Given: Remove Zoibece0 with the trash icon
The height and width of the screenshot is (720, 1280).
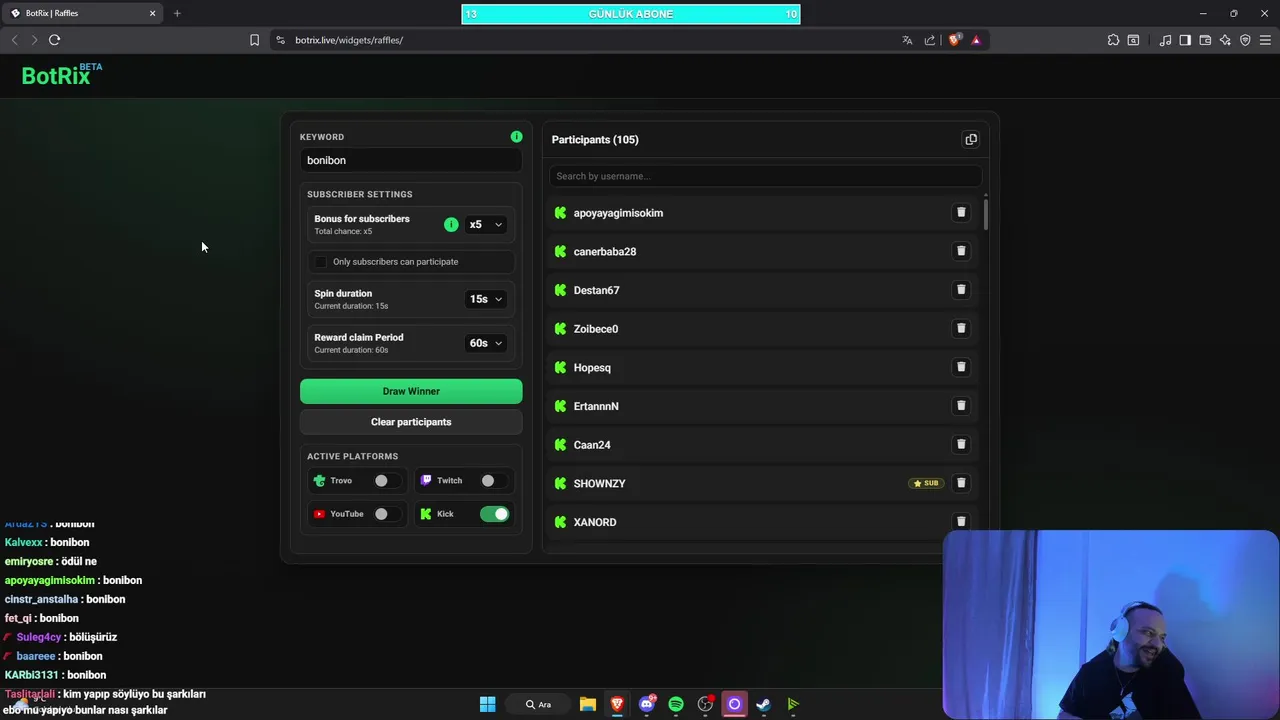Looking at the screenshot, I should point(961,328).
